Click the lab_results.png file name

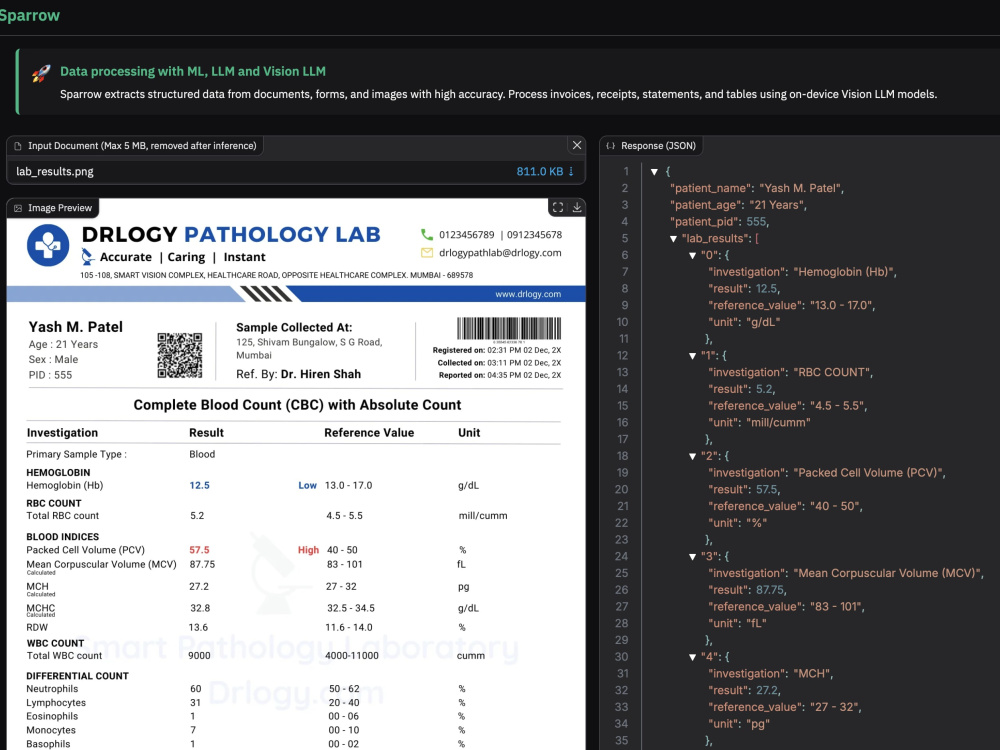[x=55, y=172]
